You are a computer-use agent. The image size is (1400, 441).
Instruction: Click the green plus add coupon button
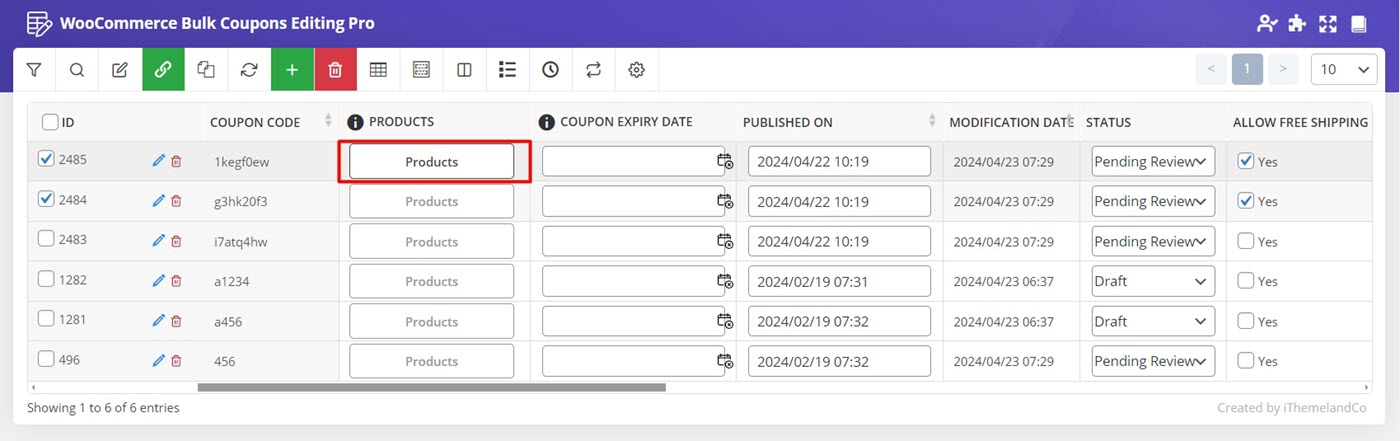click(292, 70)
